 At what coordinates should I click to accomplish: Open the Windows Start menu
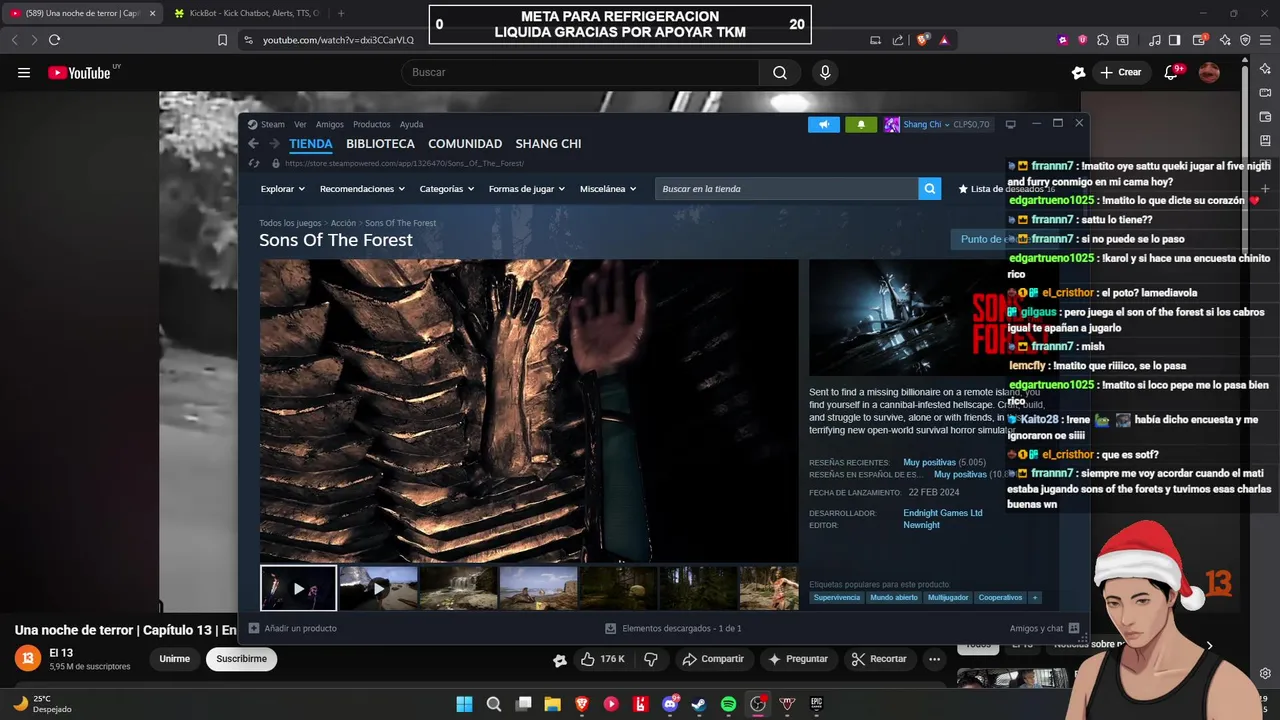point(464,704)
